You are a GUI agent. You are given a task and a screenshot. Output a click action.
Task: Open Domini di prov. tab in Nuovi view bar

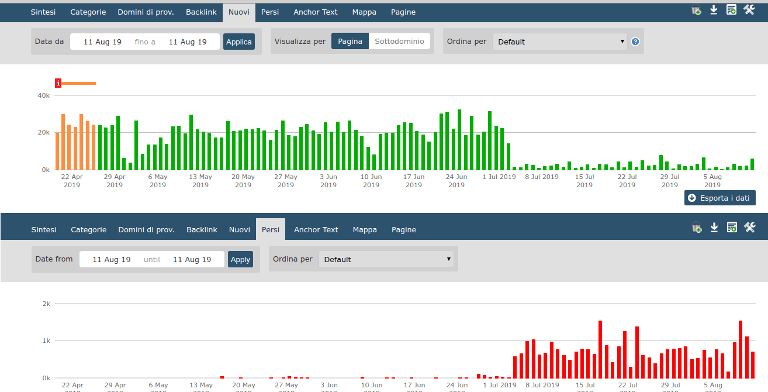145,12
